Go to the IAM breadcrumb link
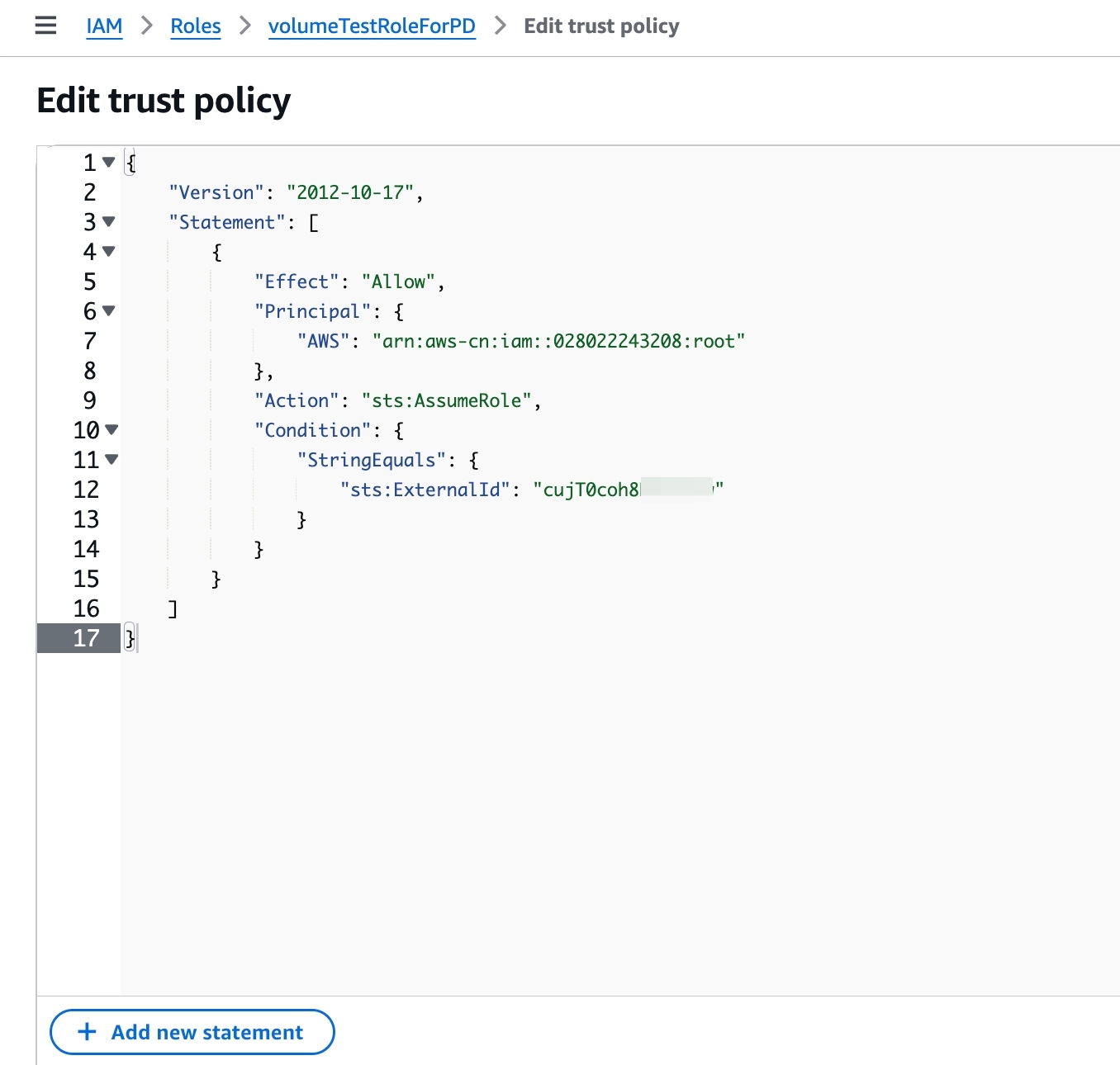This screenshot has height=1065, width=1120. [x=104, y=26]
